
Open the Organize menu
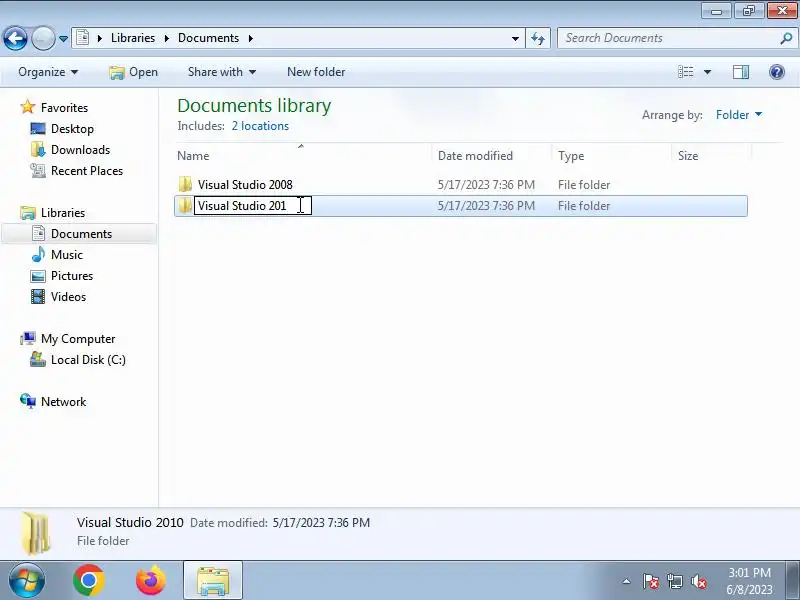point(48,72)
